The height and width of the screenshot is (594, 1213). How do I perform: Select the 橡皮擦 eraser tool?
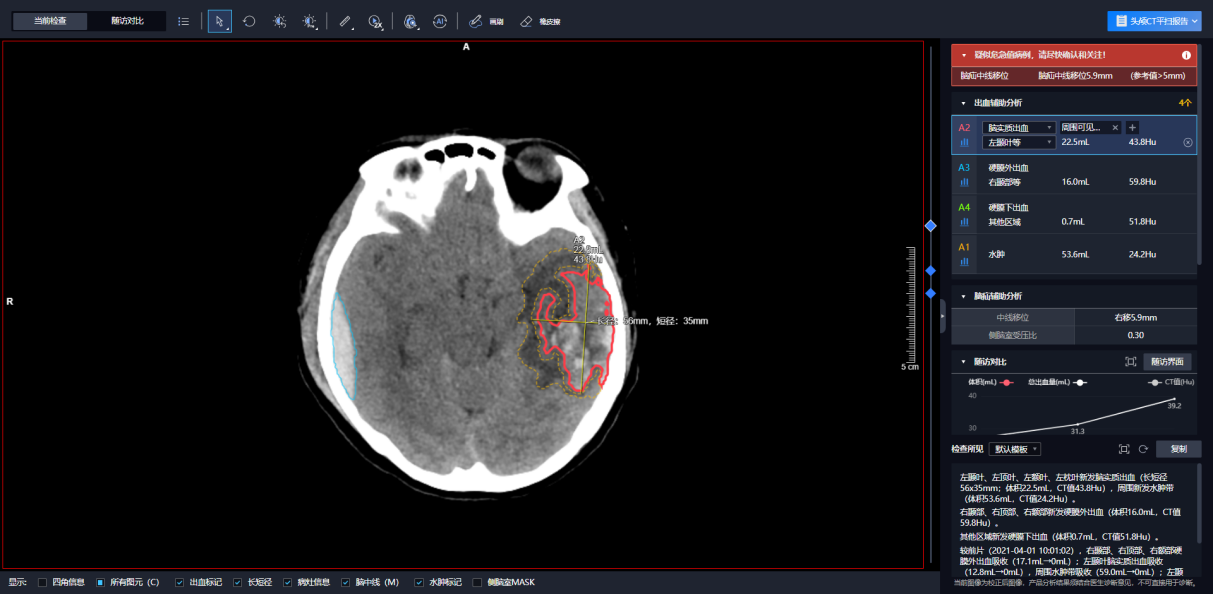click(540, 21)
